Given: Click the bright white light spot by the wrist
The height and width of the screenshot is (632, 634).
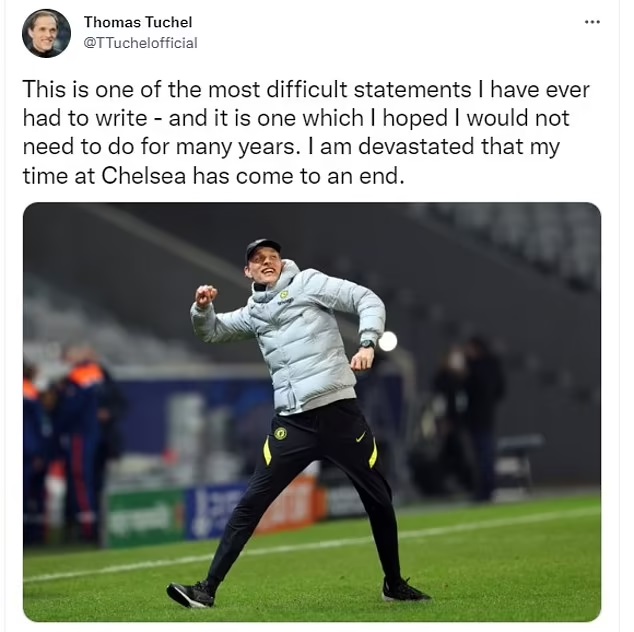Looking at the screenshot, I should tap(387, 341).
